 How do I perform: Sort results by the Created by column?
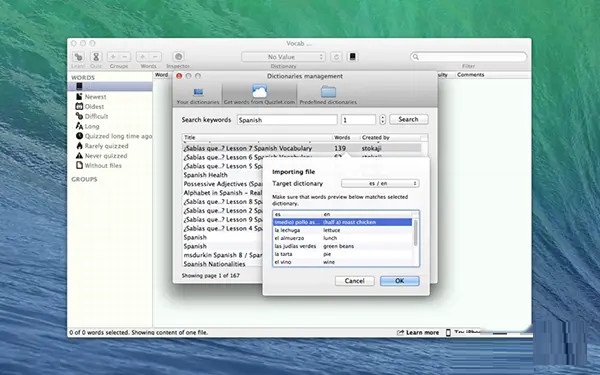pos(390,137)
